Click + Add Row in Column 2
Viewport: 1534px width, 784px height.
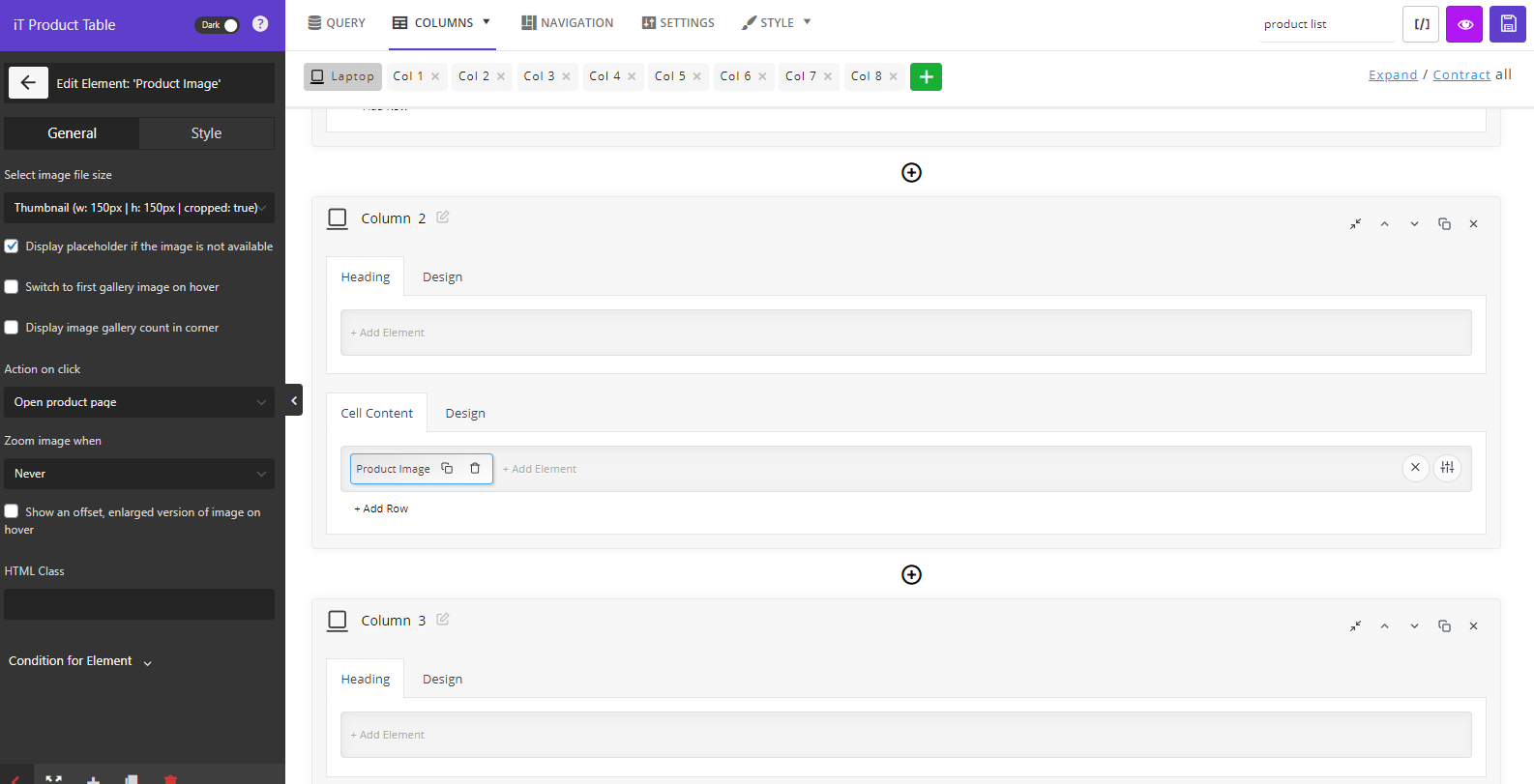[x=381, y=508]
